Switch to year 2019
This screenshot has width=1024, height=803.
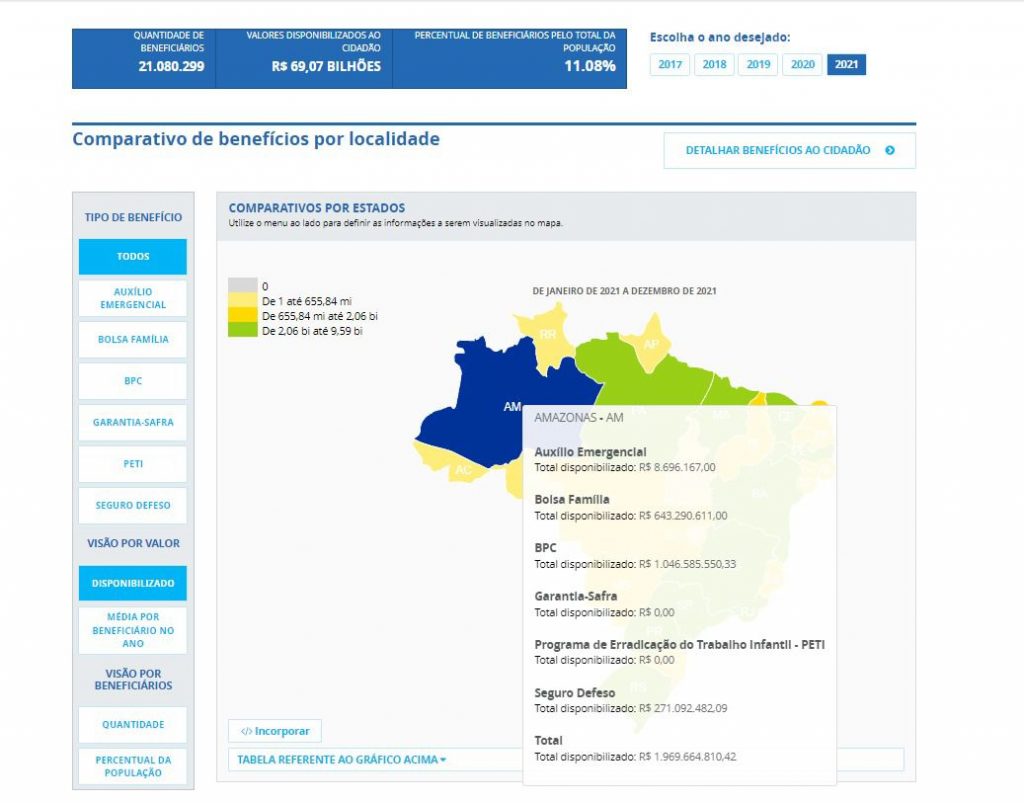coord(758,65)
